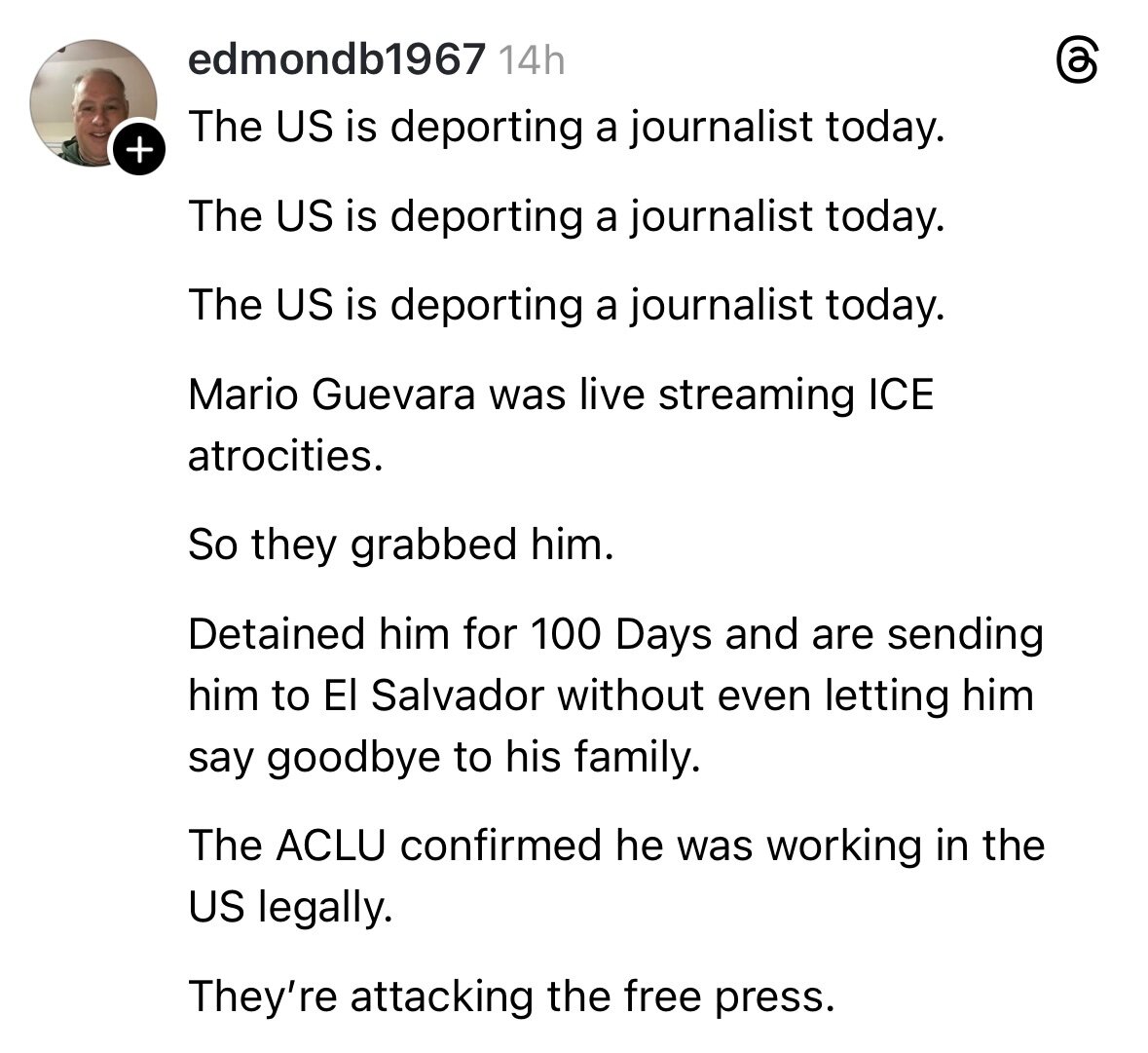The height and width of the screenshot is (1053, 1148).
Task: Open the edmondb1967 username link
Action: pos(336,60)
